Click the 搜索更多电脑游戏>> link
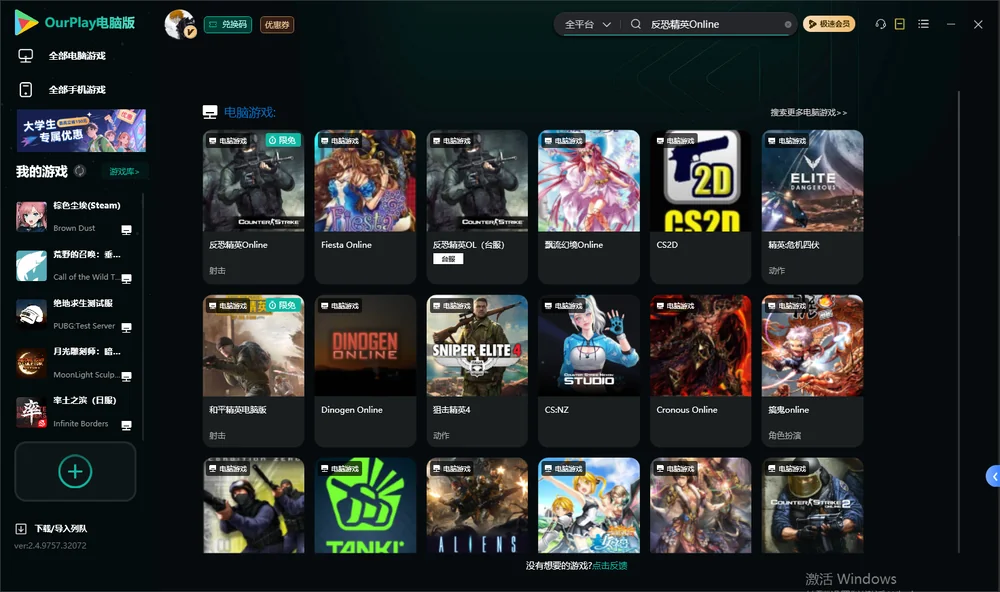 [x=808, y=112]
